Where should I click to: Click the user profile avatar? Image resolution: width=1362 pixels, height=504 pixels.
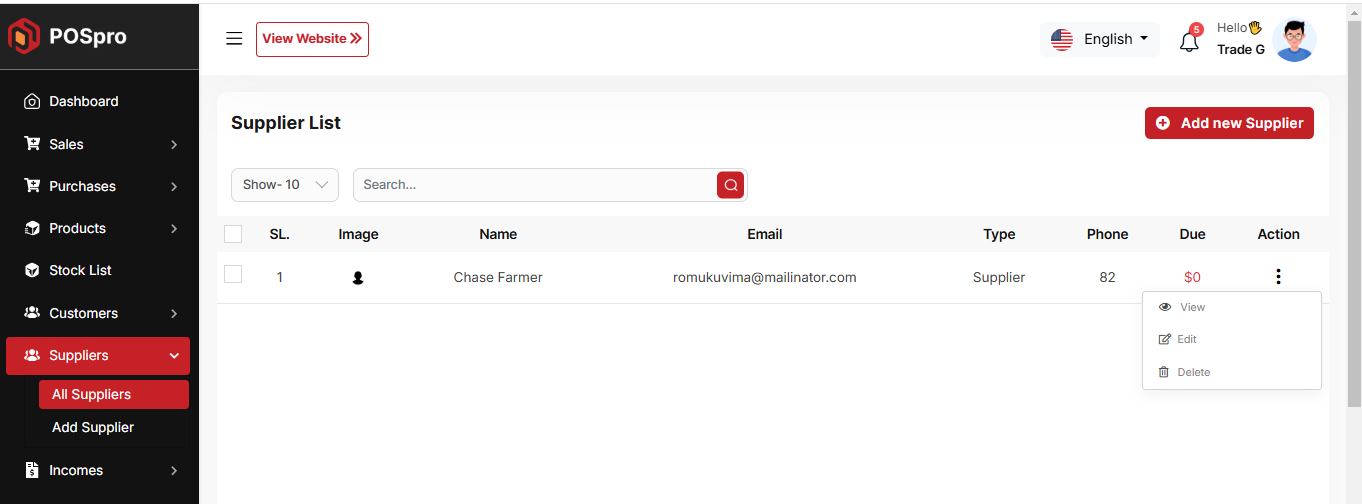pyautogui.click(x=1294, y=40)
